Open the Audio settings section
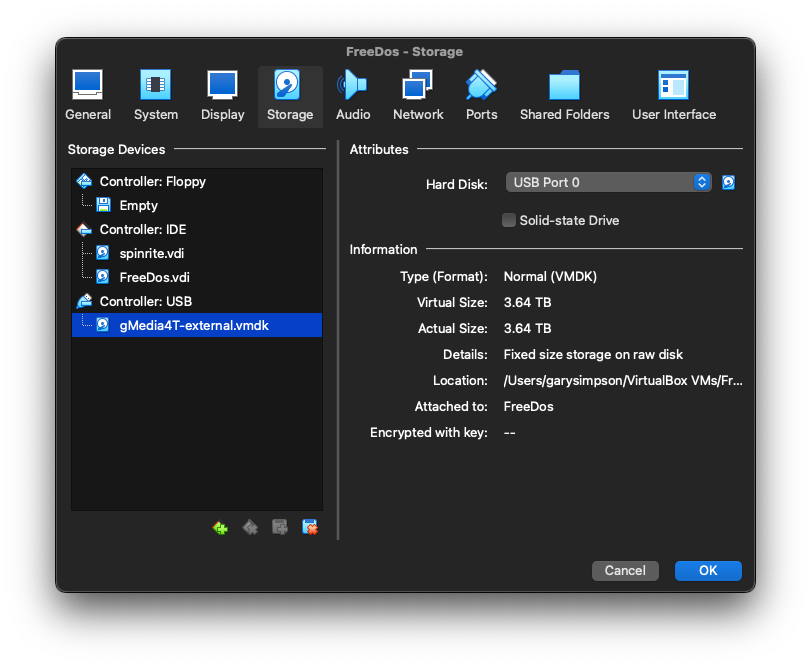The image size is (811, 666). [x=353, y=96]
